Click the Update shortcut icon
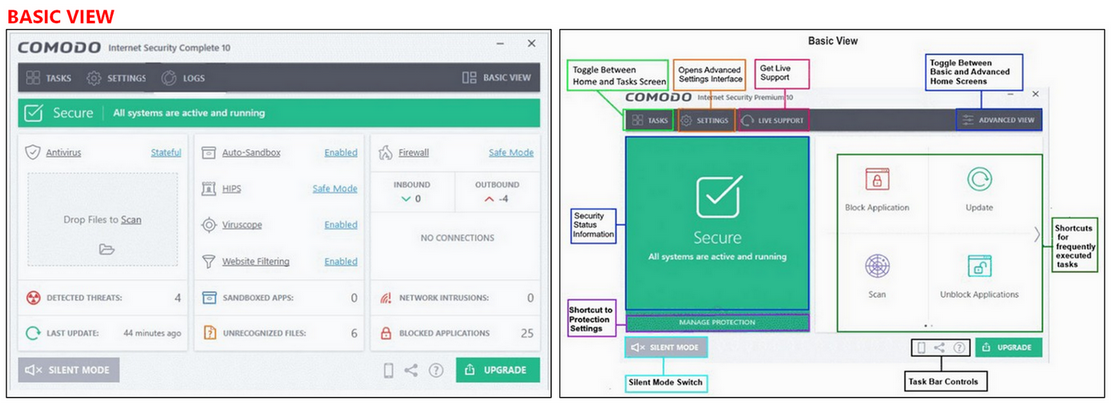 click(979, 179)
